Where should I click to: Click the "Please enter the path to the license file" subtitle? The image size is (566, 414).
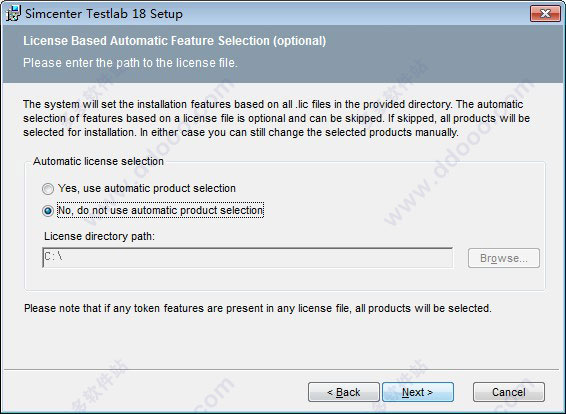click(130, 63)
